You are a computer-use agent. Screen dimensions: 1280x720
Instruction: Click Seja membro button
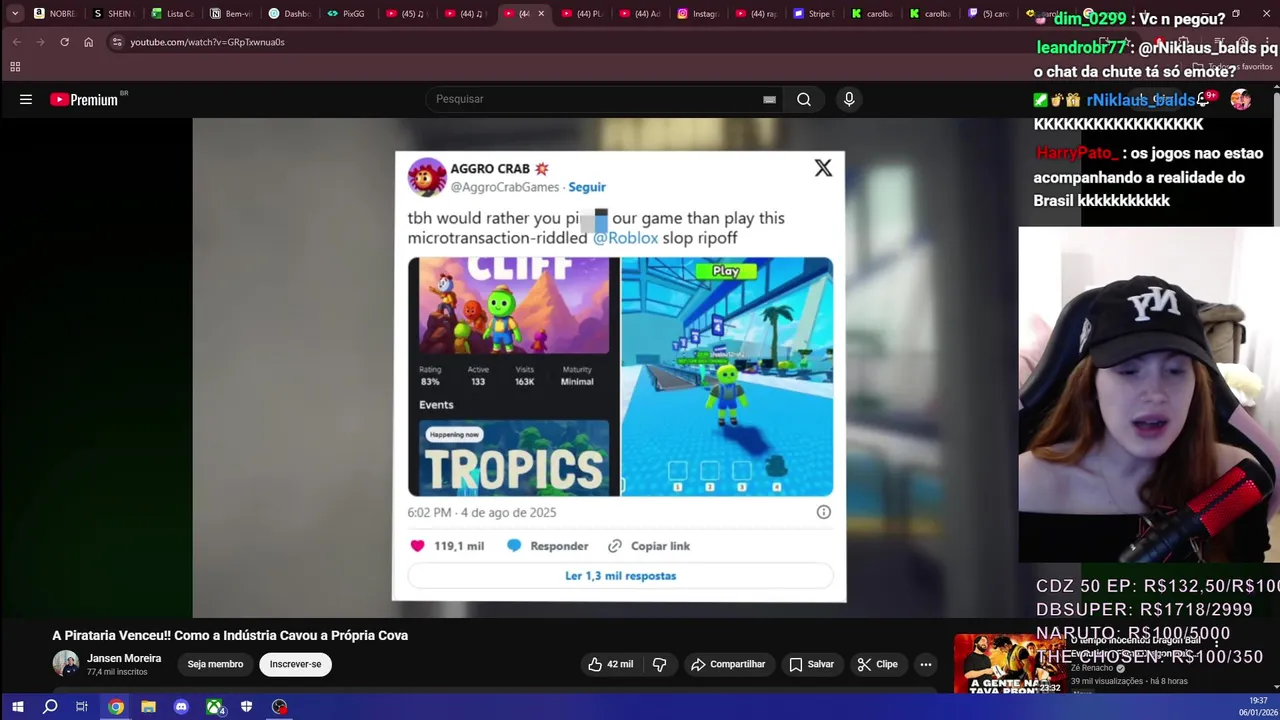(x=215, y=664)
